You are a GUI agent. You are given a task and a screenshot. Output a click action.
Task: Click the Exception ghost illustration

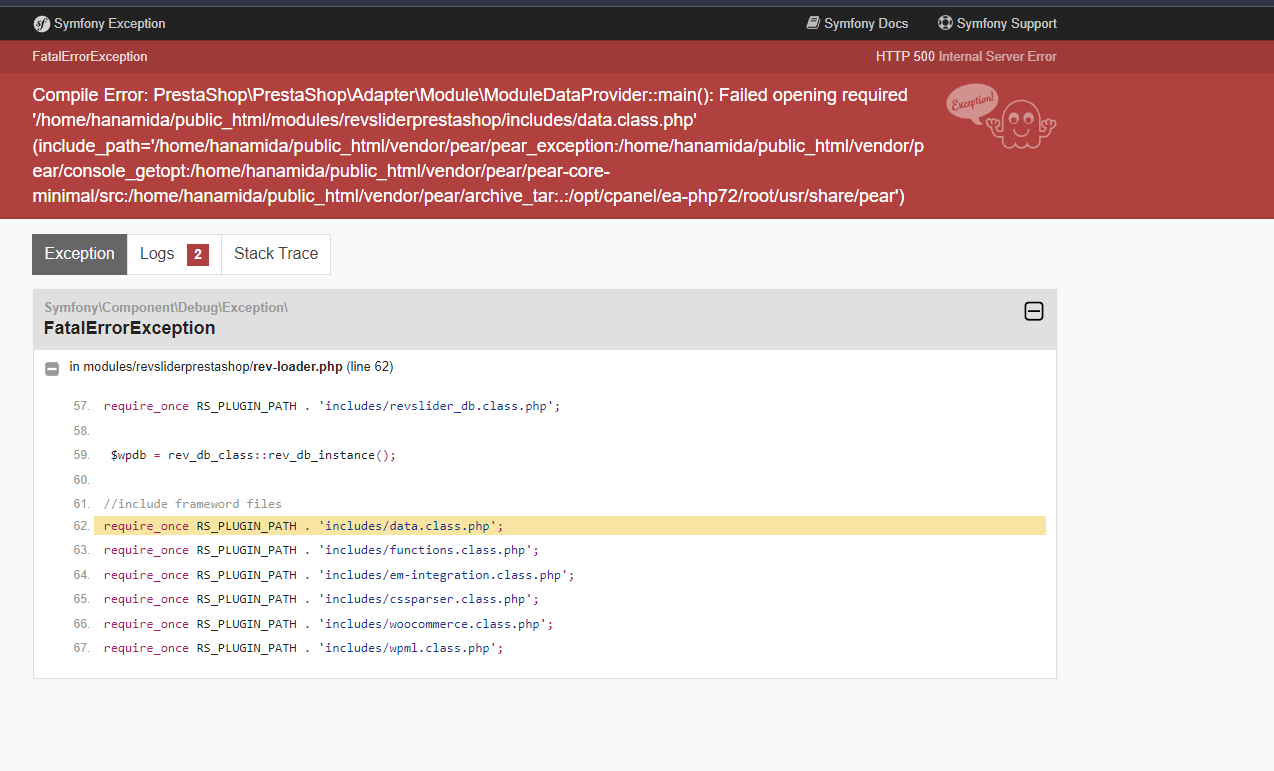(x=1001, y=116)
